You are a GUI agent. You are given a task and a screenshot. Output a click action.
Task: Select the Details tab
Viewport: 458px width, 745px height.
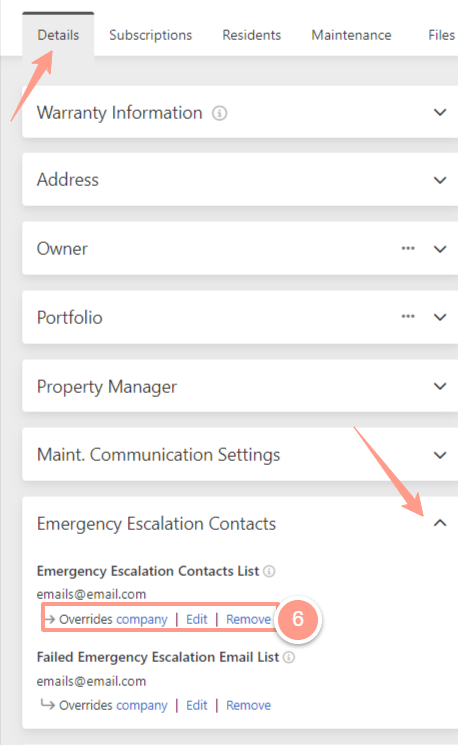pyautogui.click(x=58, y=35)
